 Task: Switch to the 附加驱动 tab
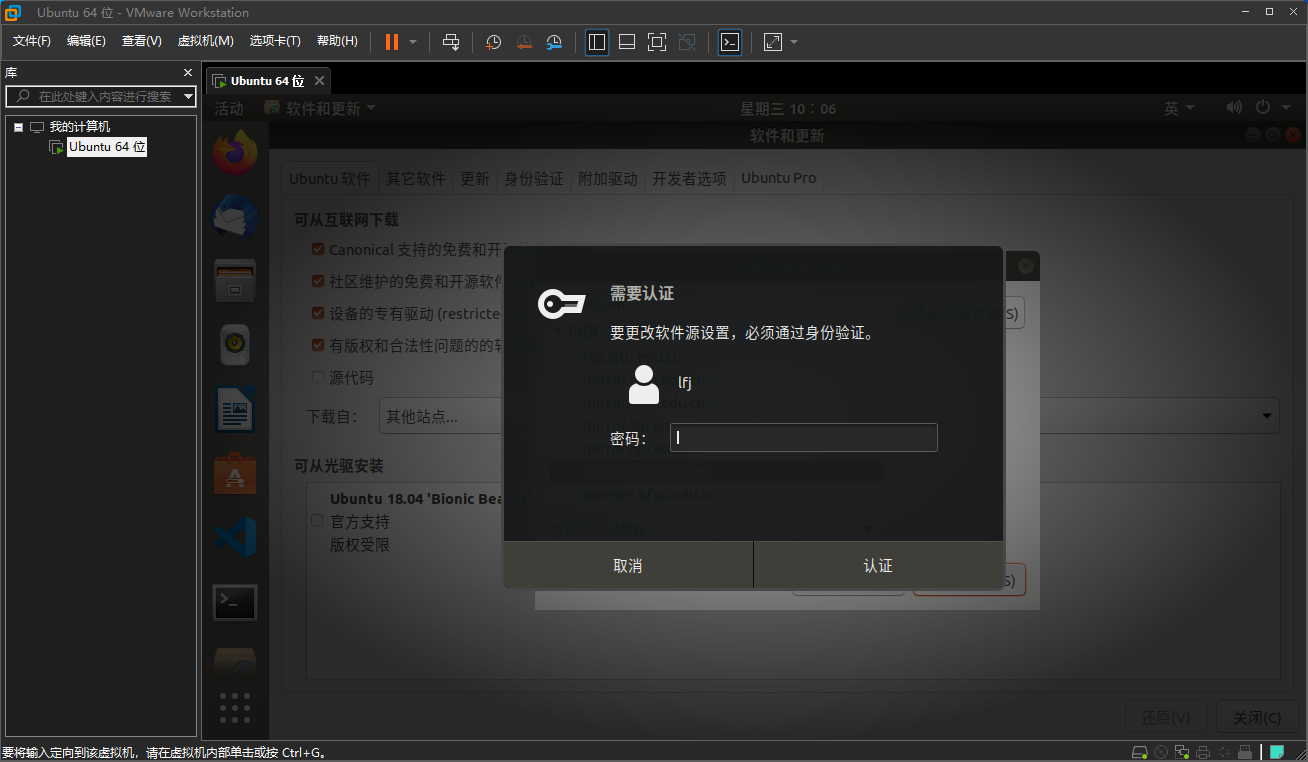tap(608, 178)
